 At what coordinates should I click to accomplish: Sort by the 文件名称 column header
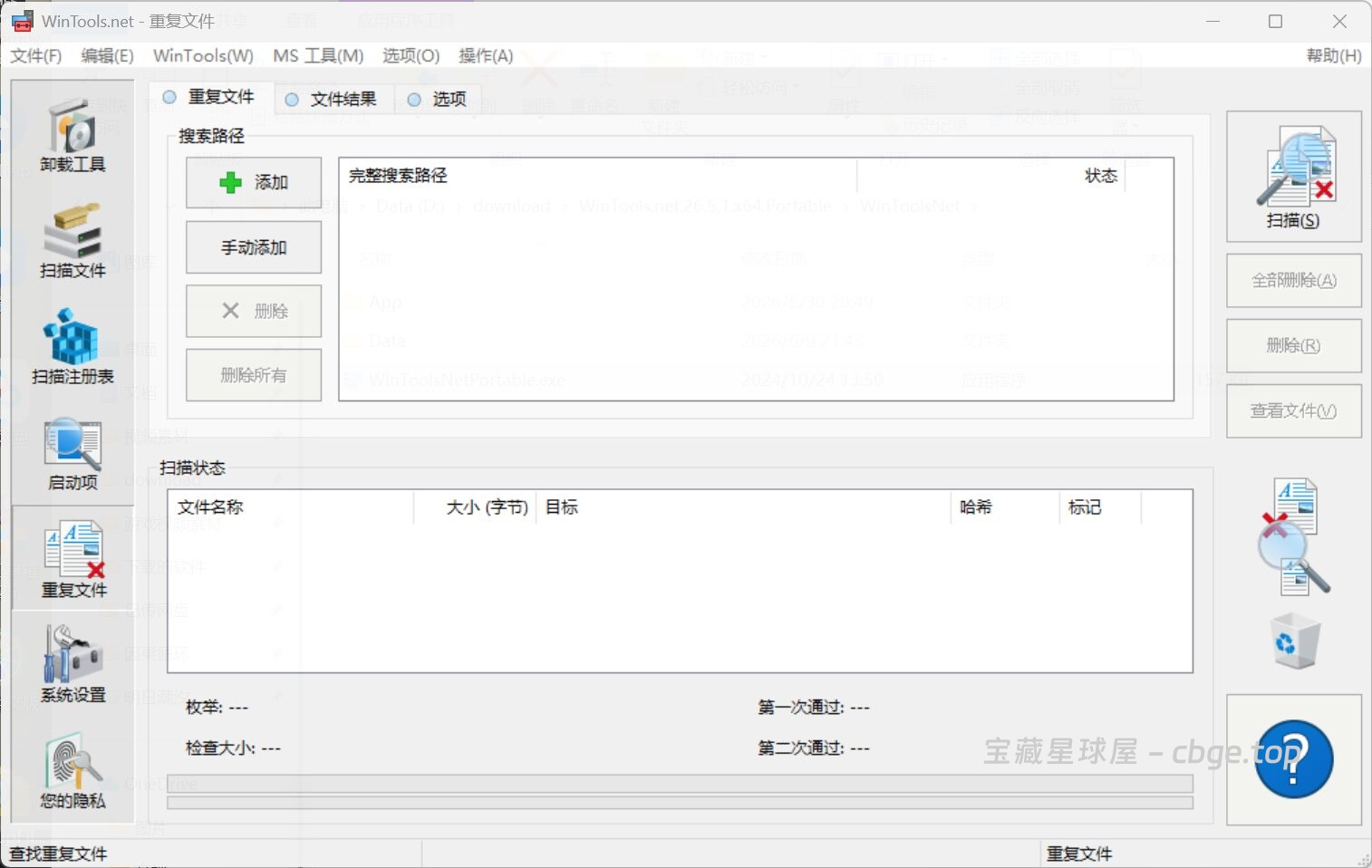291,507
